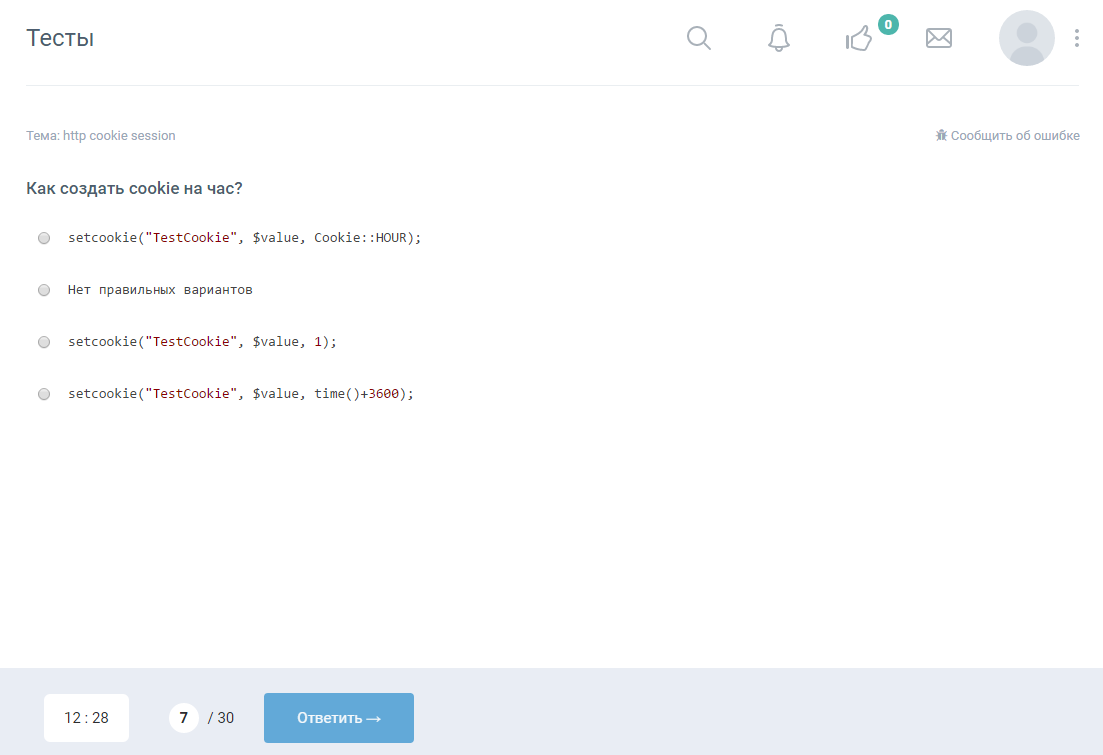This screenshot has width=1103, height=755.
Task: Click the question "Как создать cookie на час?"
Action: pos(134,188)
